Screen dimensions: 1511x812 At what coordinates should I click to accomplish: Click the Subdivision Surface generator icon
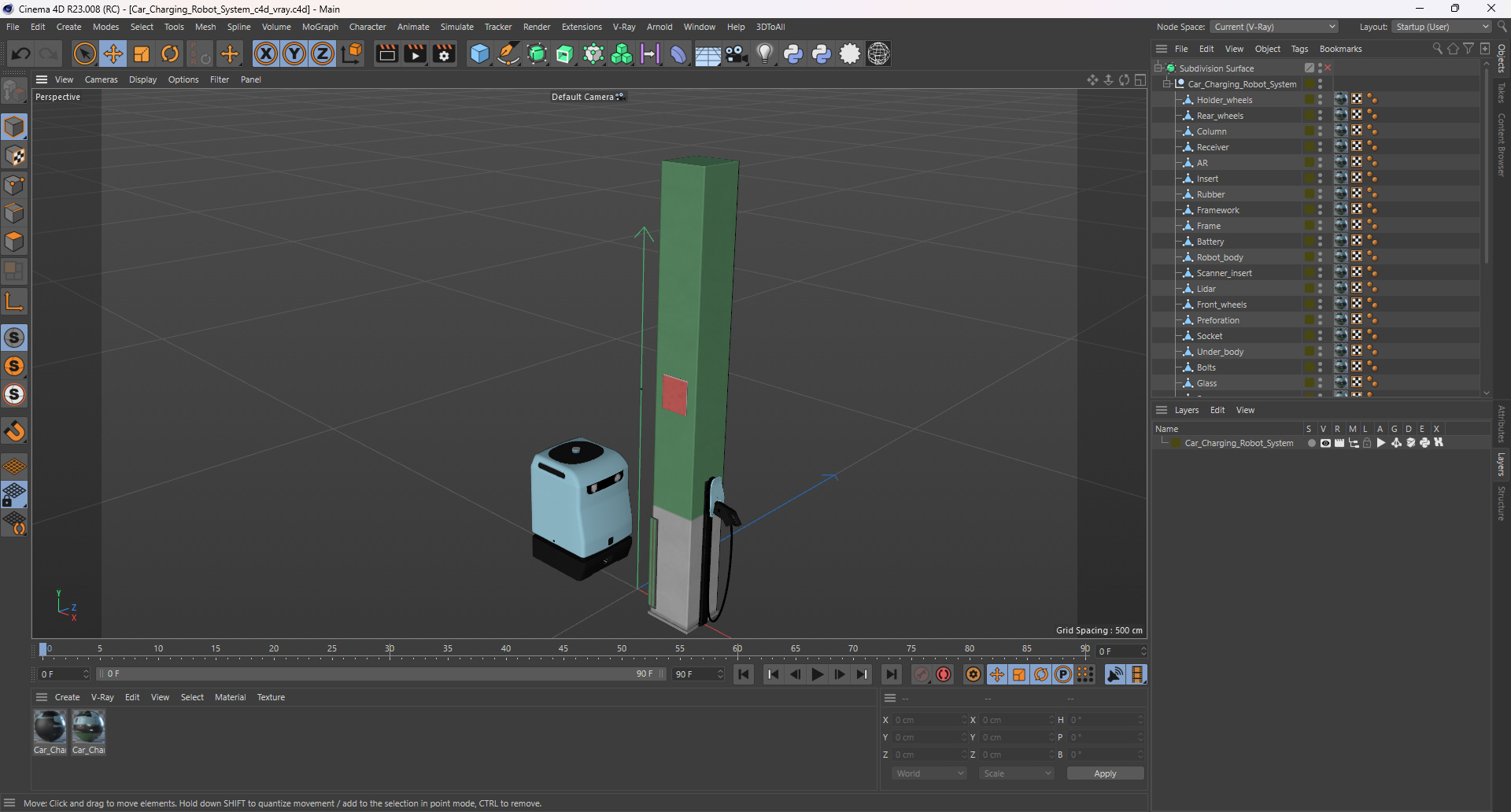click(x=537, y=54)
